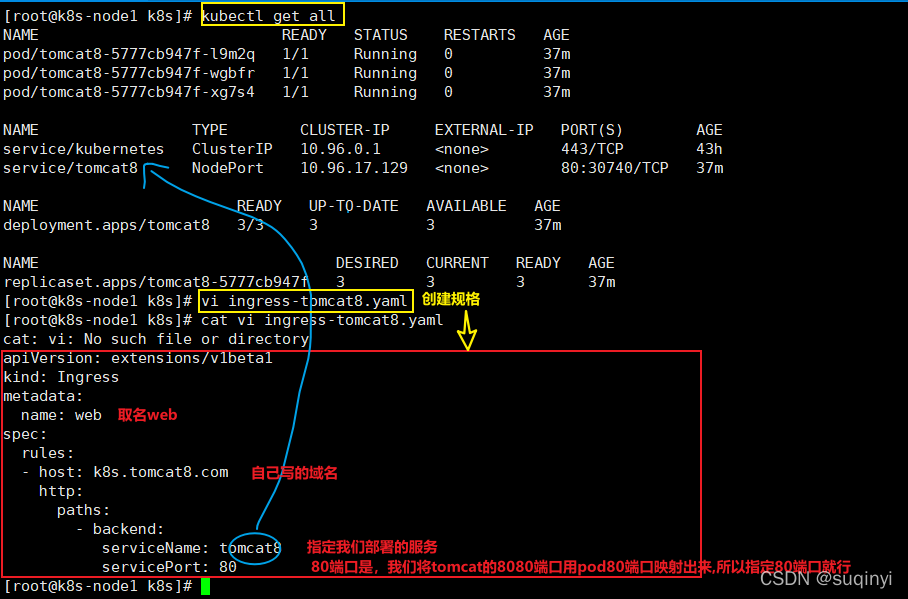This screenshot has width=908, height=599.
Task: Click the 'rules:' line
Action: (48, 453)
